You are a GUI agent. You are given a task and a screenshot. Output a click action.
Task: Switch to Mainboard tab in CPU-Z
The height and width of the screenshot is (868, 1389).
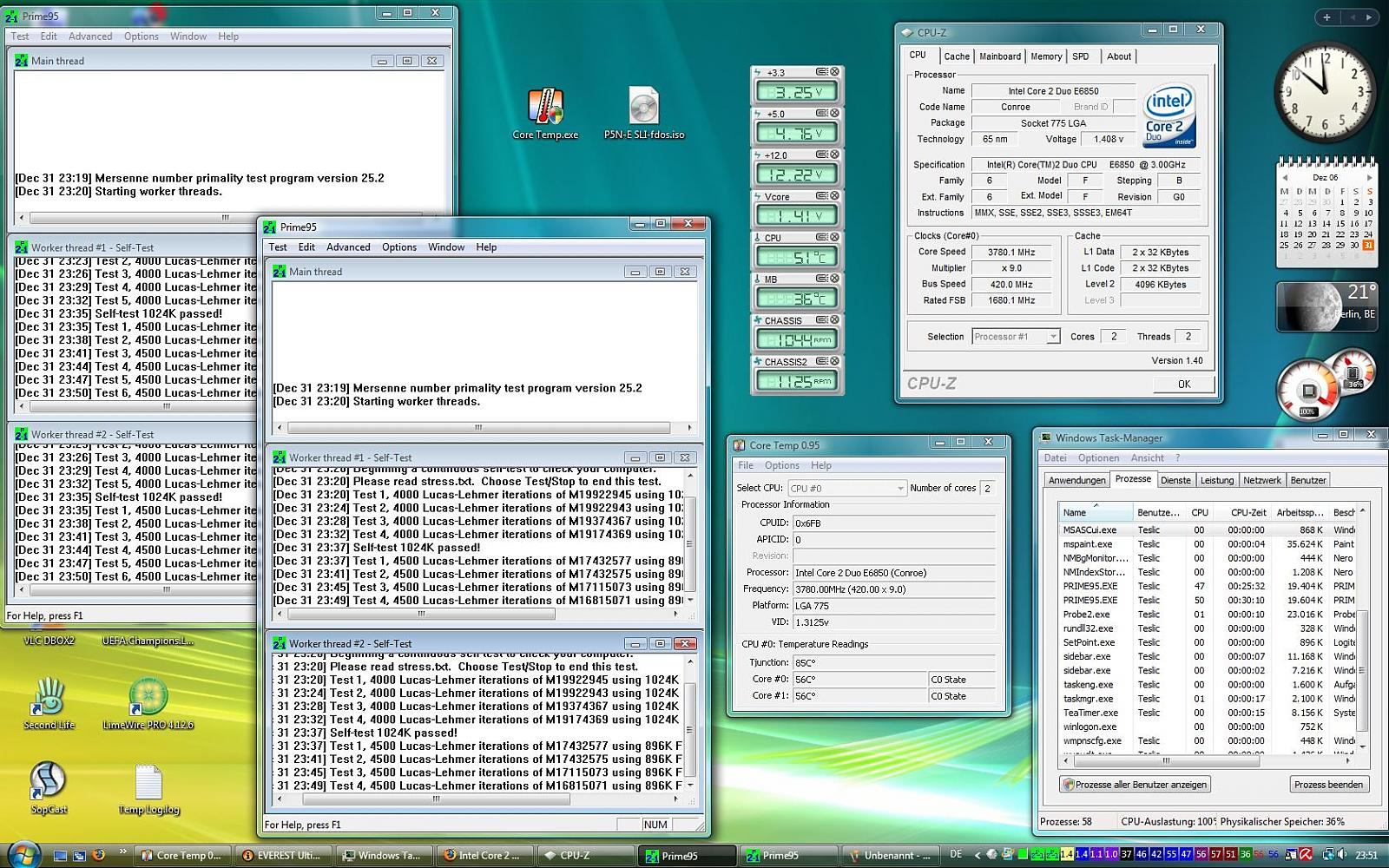[1000, 56]
